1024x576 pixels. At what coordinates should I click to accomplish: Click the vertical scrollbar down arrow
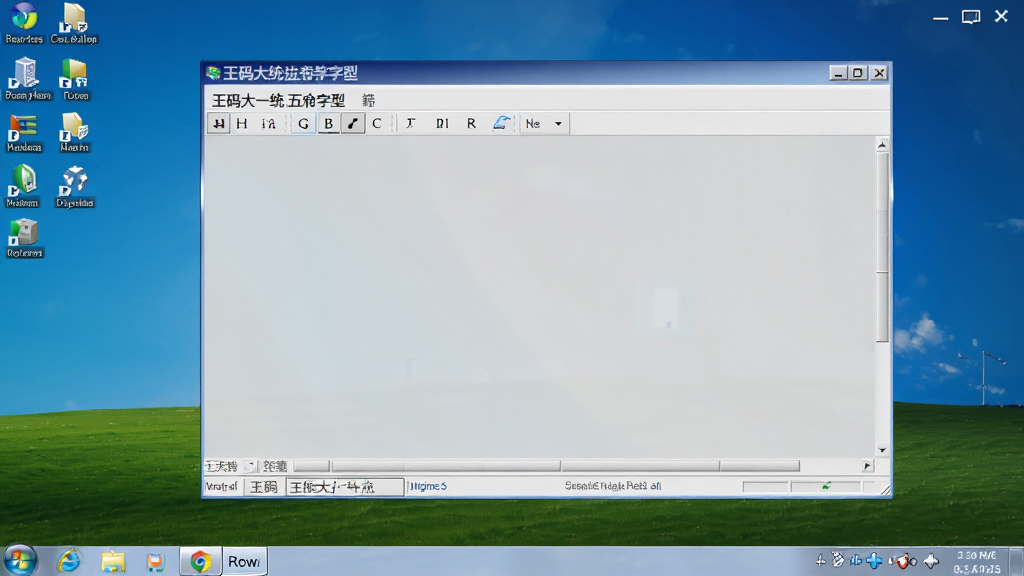pos(882,449)
